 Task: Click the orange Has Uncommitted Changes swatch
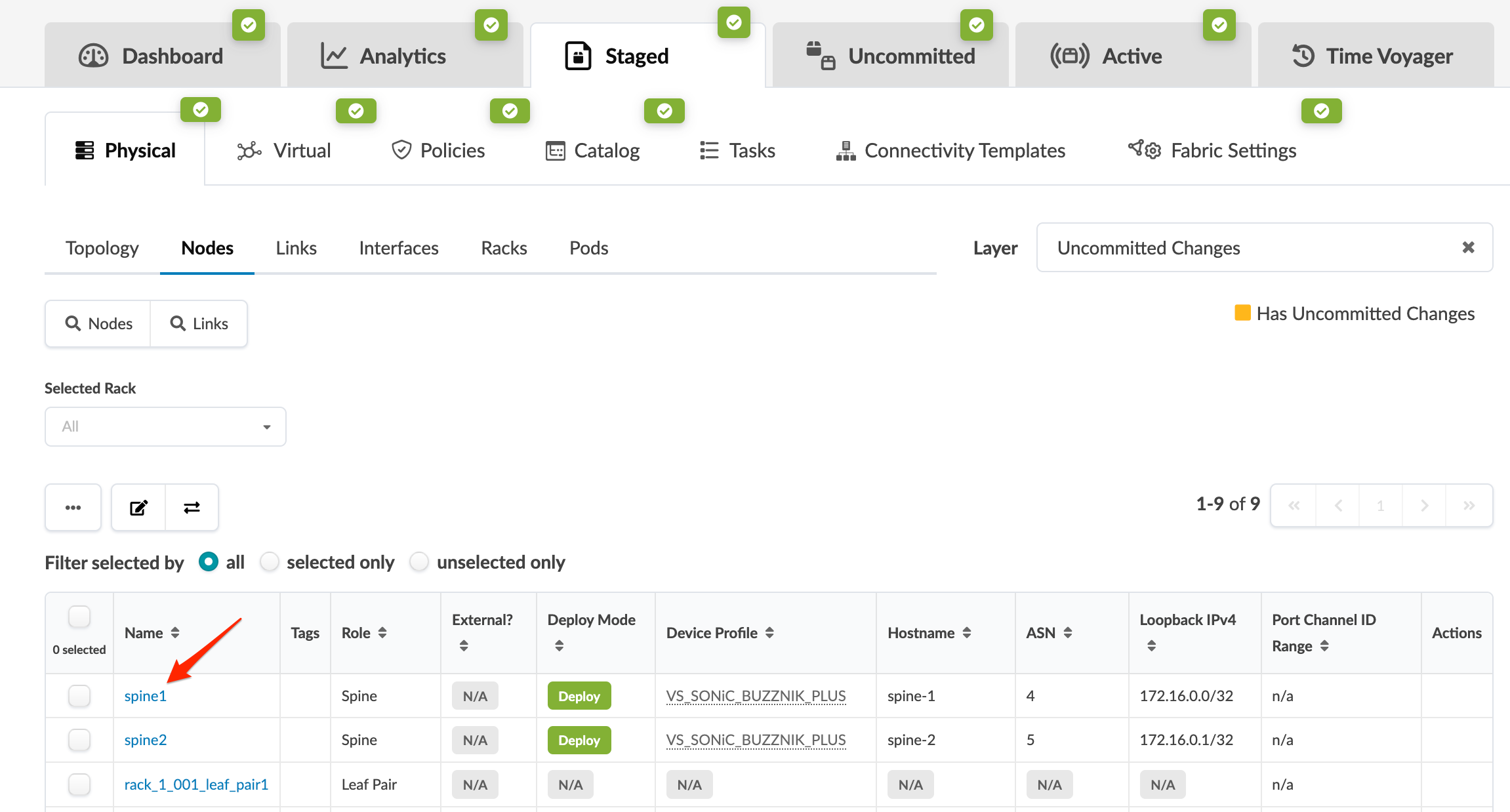coord(1242,312)
